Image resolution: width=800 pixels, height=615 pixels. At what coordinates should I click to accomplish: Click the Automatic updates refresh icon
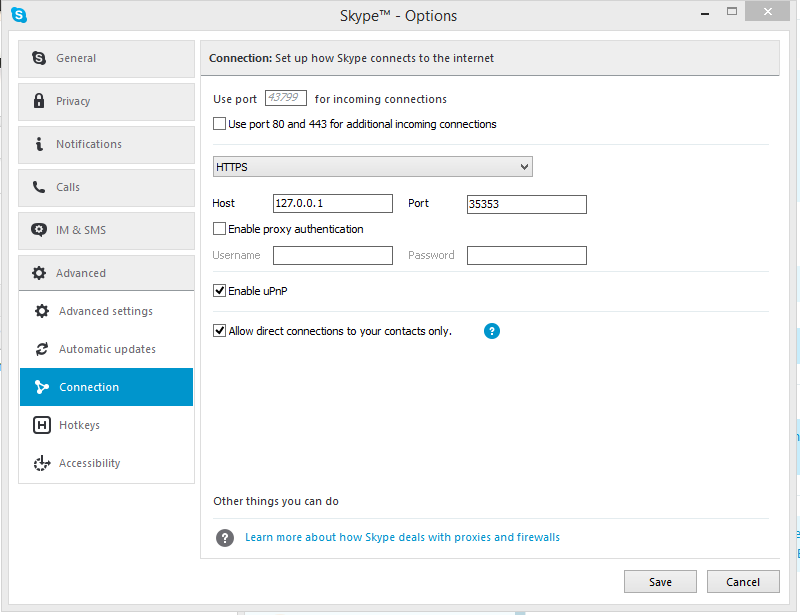[x=42, y=349]
